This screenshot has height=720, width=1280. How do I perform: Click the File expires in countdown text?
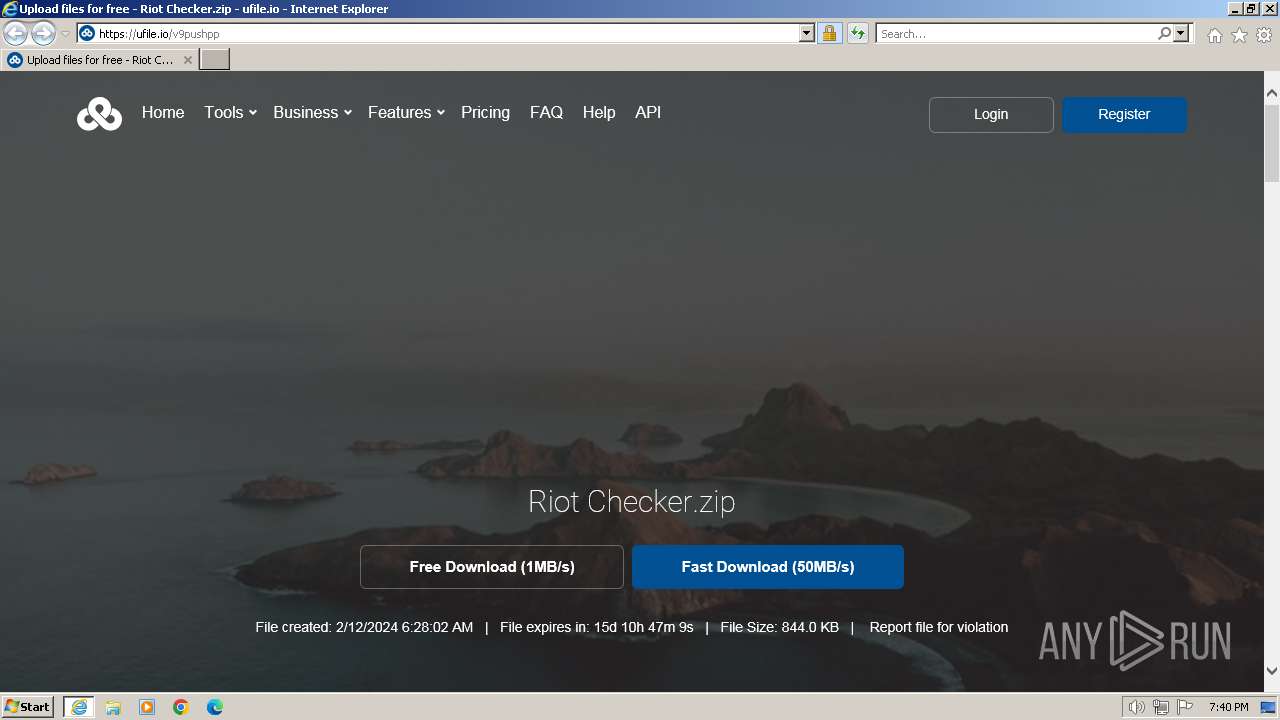(597, 627)
